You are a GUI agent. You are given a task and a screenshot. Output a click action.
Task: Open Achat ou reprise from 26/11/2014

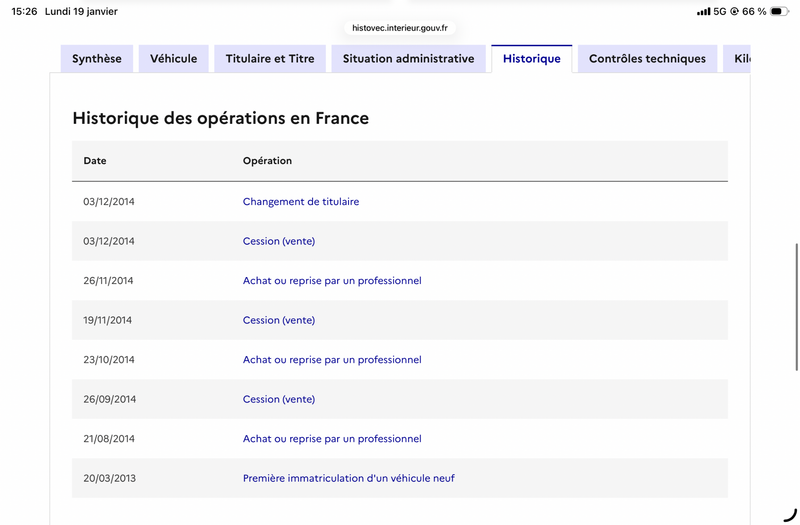pos(332,281)
